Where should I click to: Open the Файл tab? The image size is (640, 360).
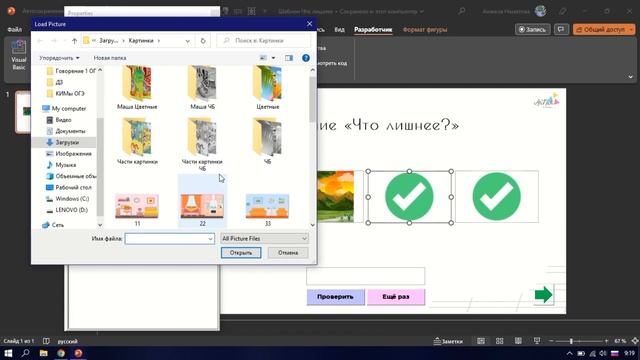pos(15,29)
